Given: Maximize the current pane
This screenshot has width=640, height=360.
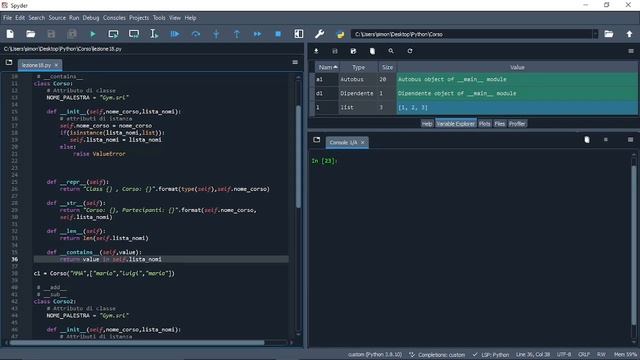Looking at the screenshot, I should pyautogui.click(x=299, y=34).
